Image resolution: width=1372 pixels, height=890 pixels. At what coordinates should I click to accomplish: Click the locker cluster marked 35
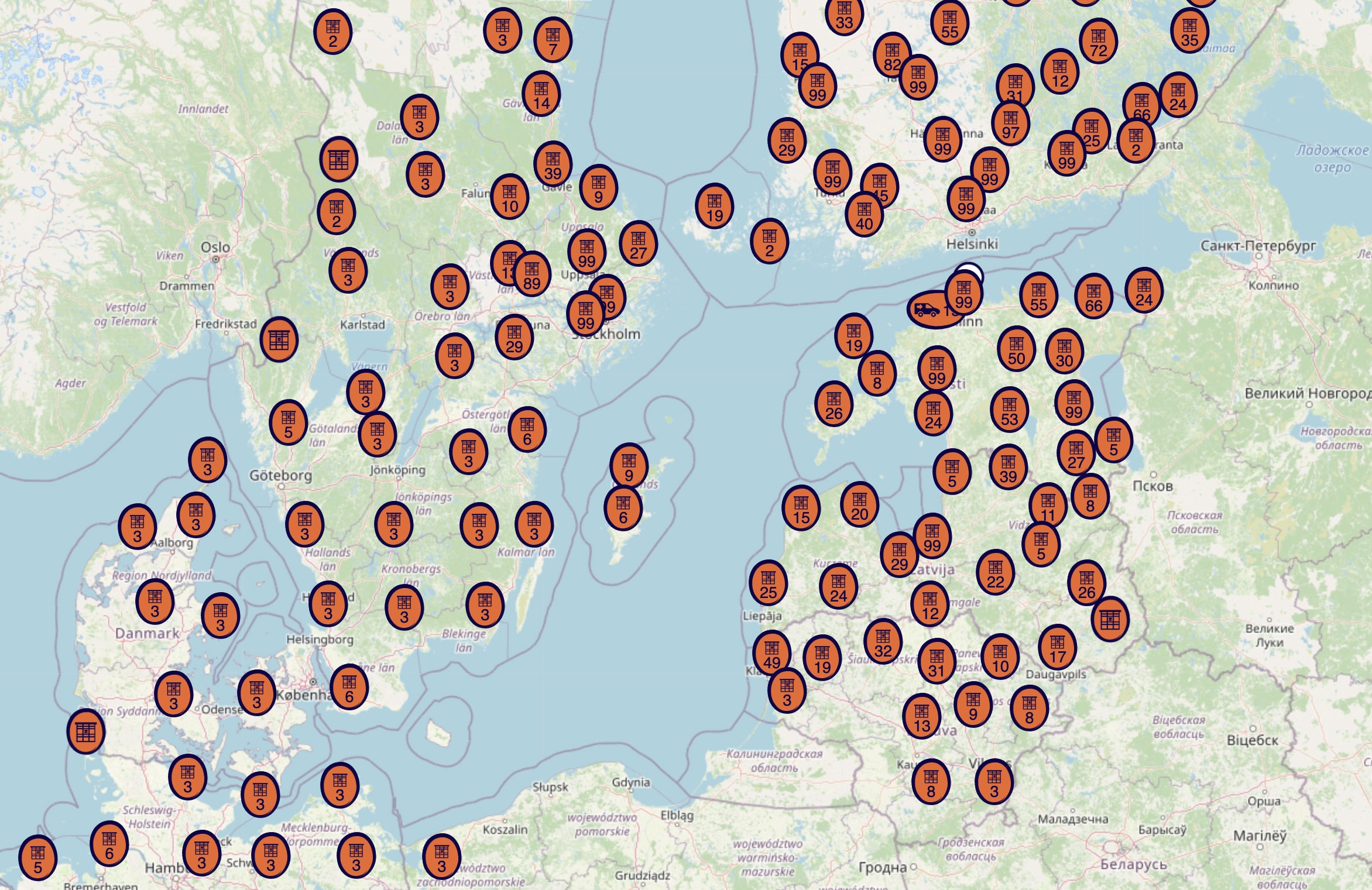[1189, 31]
